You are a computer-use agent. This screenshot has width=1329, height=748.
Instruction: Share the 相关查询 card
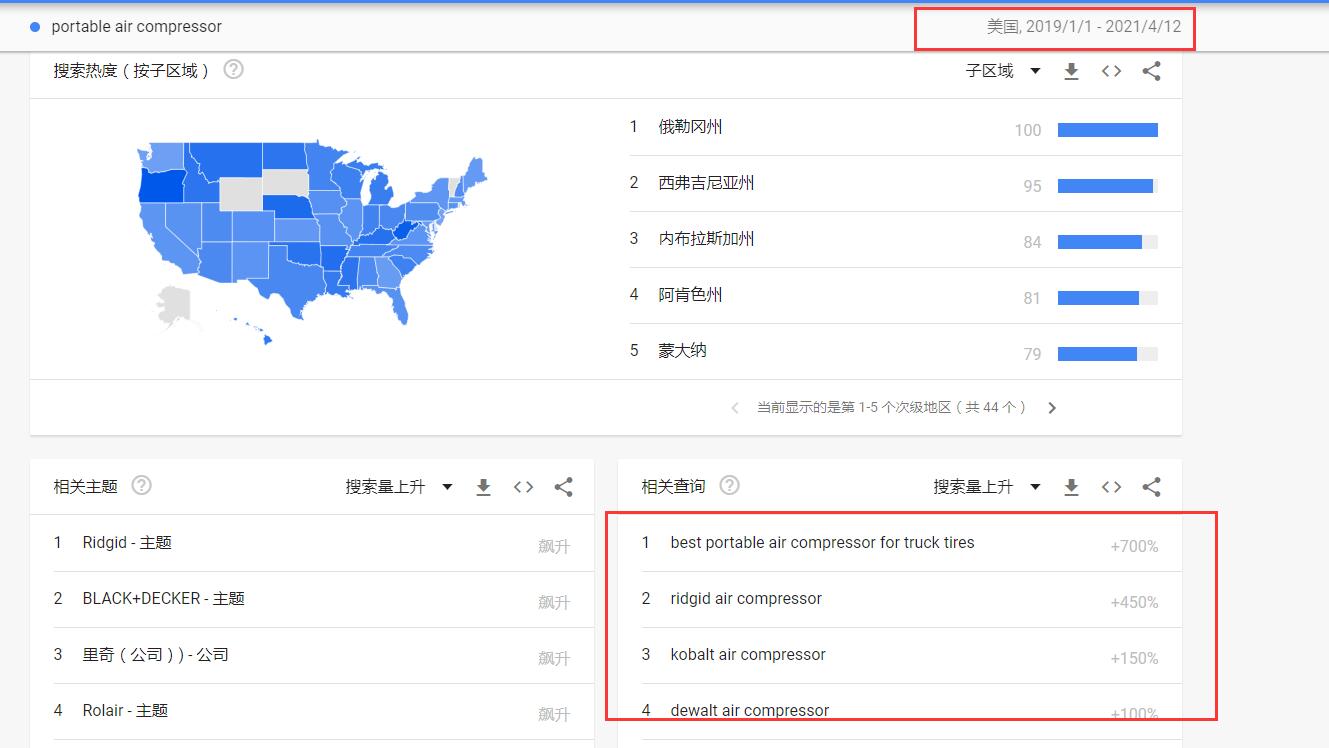(x=1151, y=487)
